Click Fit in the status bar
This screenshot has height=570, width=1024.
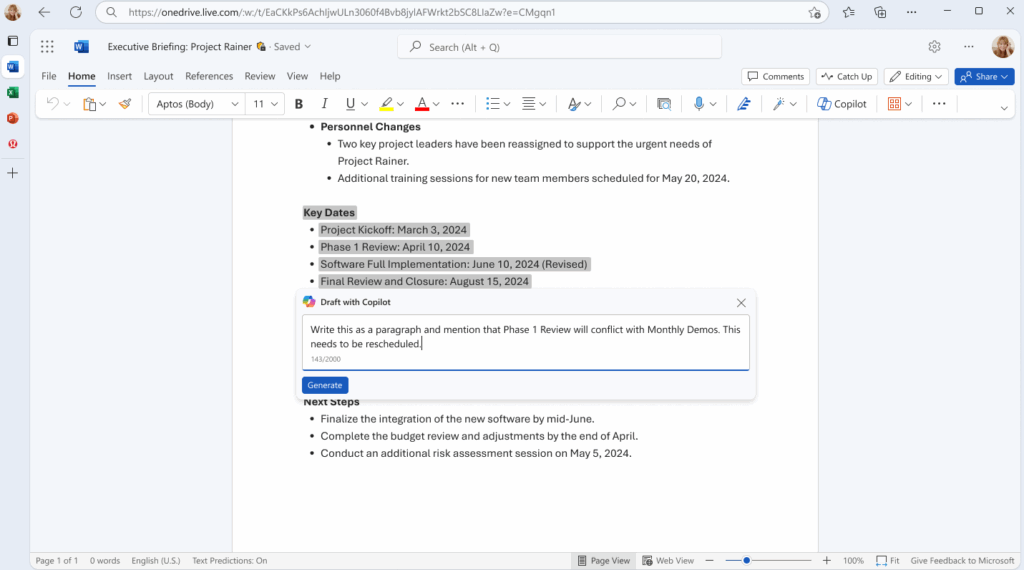coord(888,561)
